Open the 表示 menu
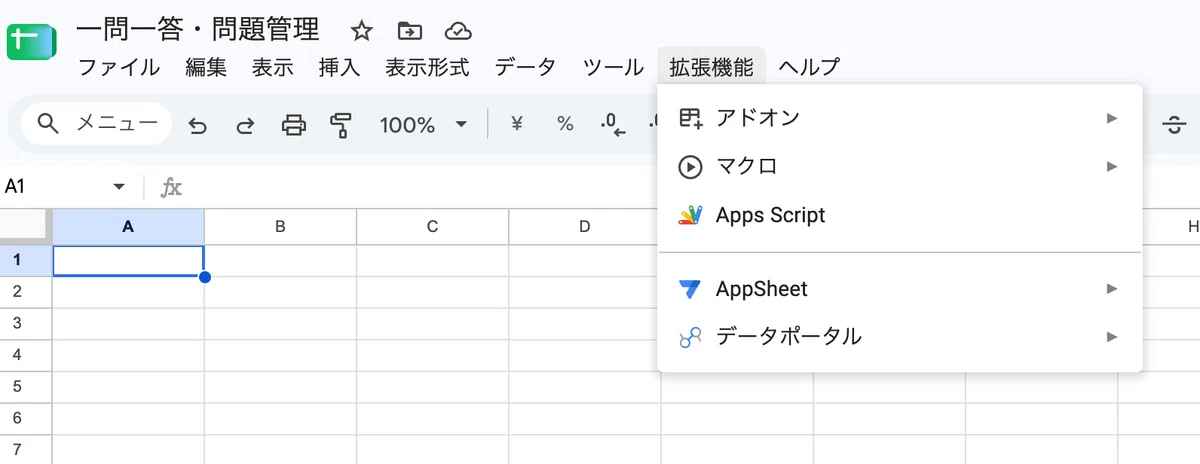Screen dimensions: 1200x464 click(x=272, y=67)
